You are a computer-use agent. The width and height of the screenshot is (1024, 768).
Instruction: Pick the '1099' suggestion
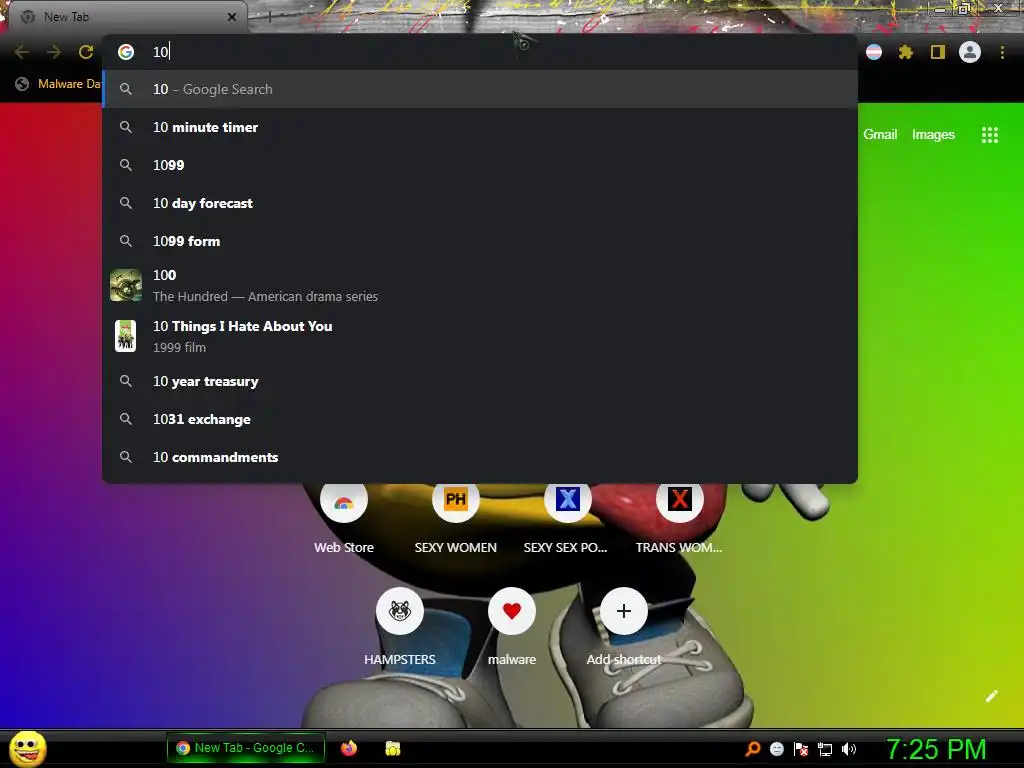pyautogui.click(x=480, y=165)
